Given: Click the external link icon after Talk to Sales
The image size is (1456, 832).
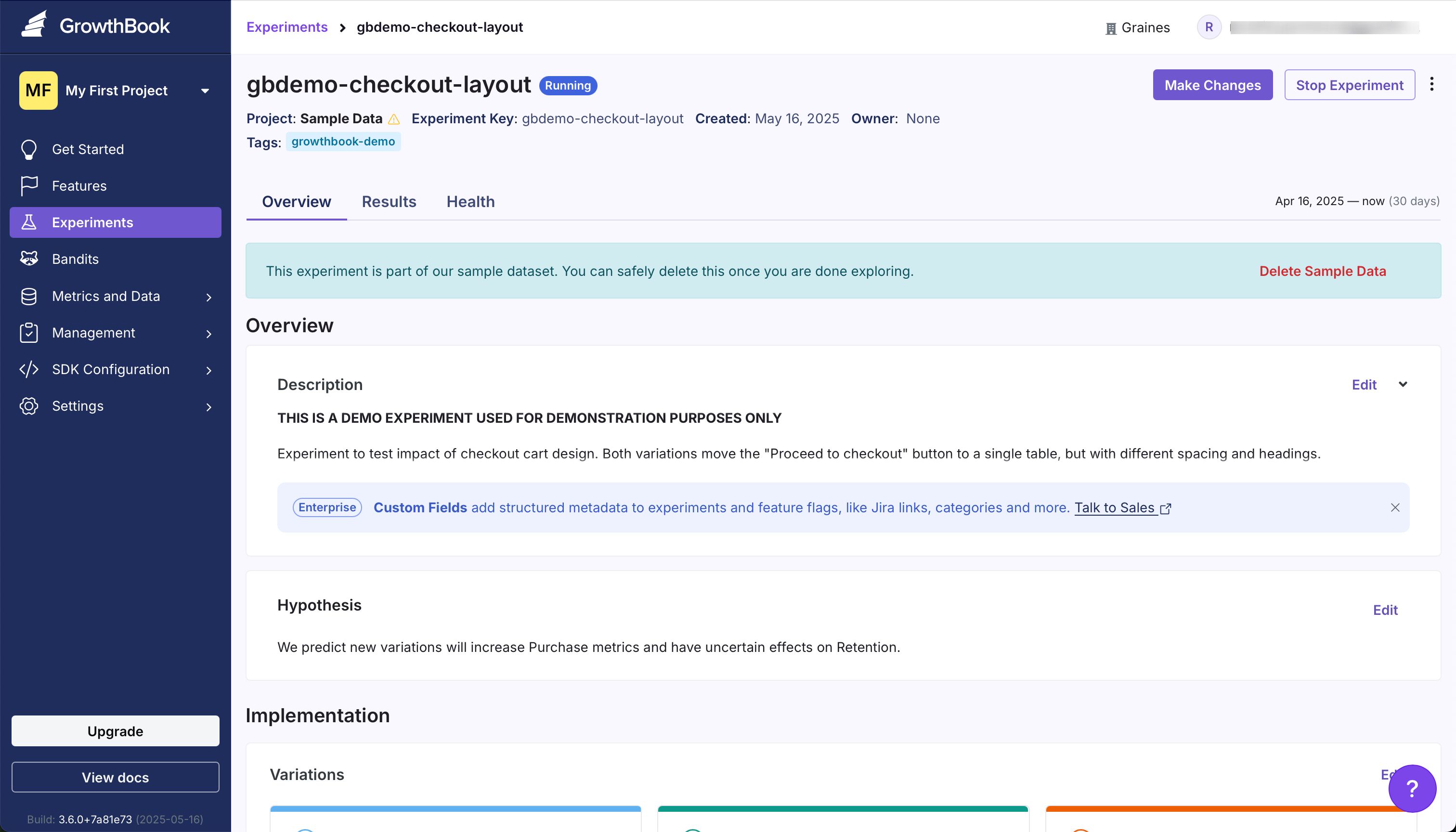Looking at the screenshot, I should [1166, 508].
